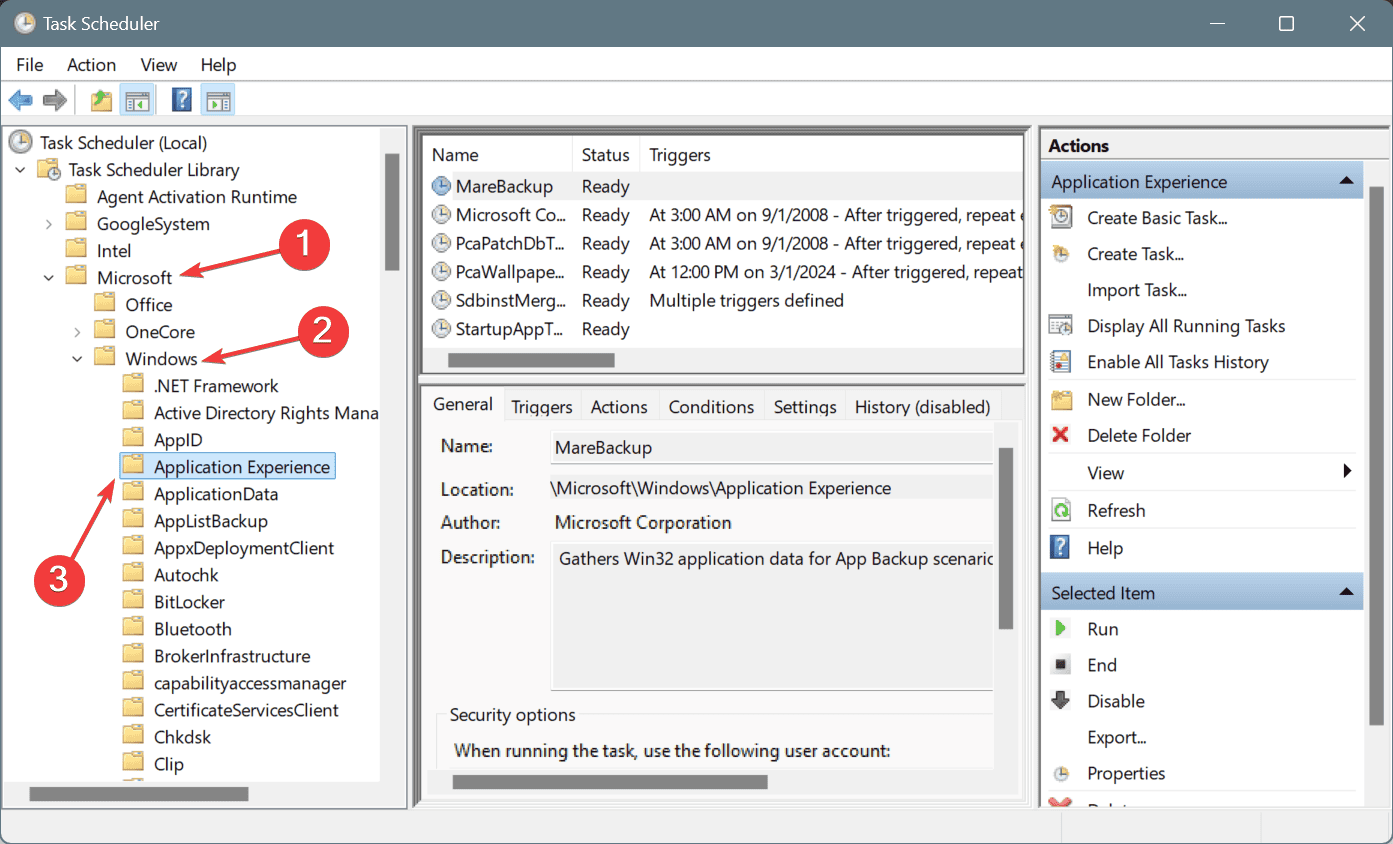Click Enable All Tasks History icon

[1061, 362]
